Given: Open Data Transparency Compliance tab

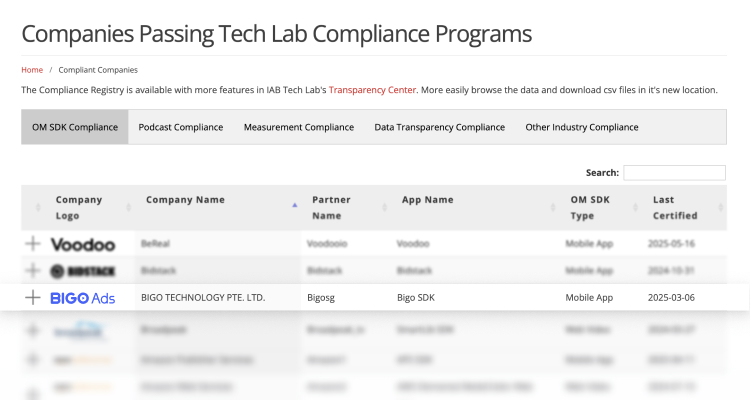Looking at the screenshot, I should 439,127.
